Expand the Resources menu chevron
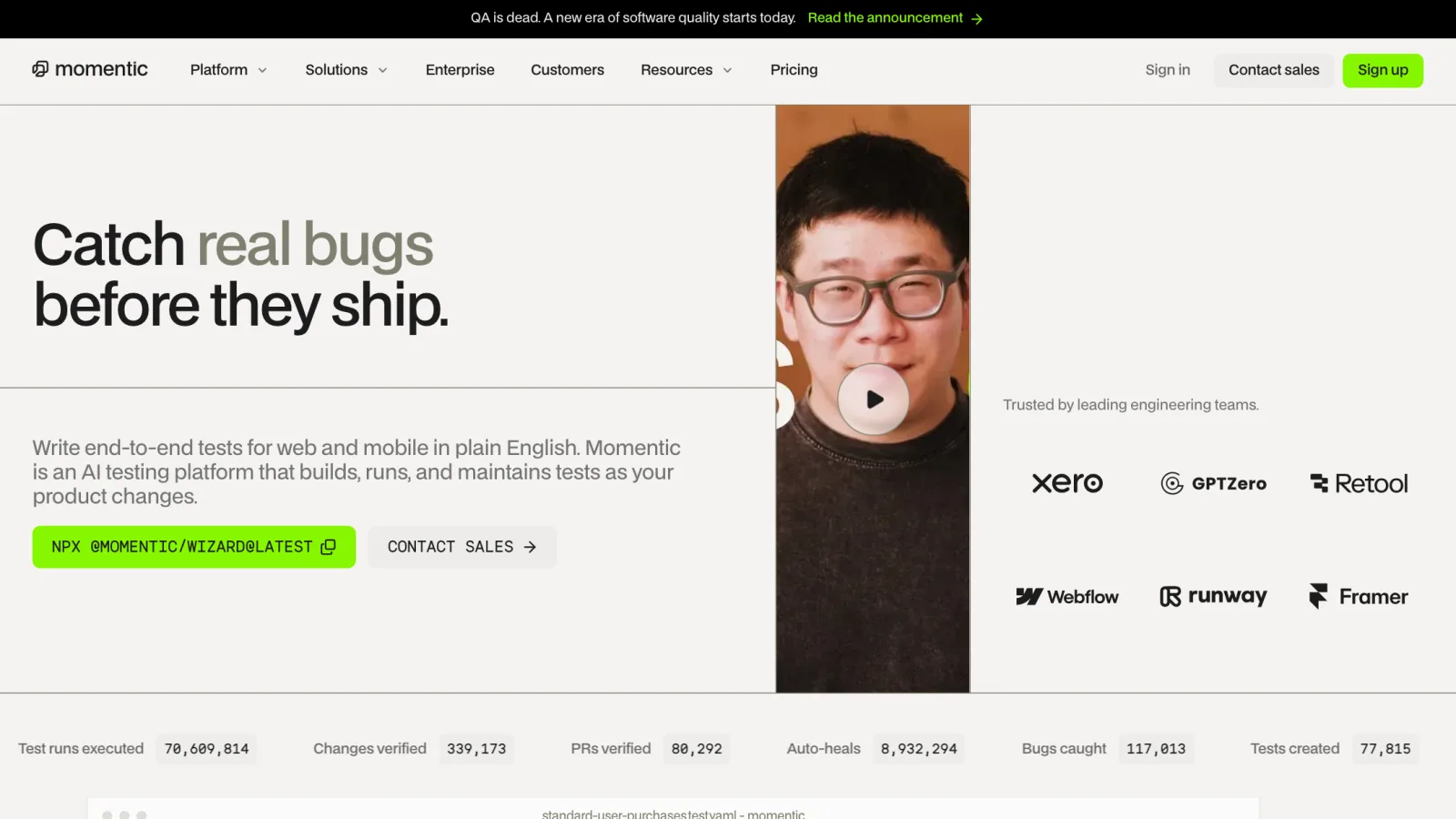 (x=727, y=70)
